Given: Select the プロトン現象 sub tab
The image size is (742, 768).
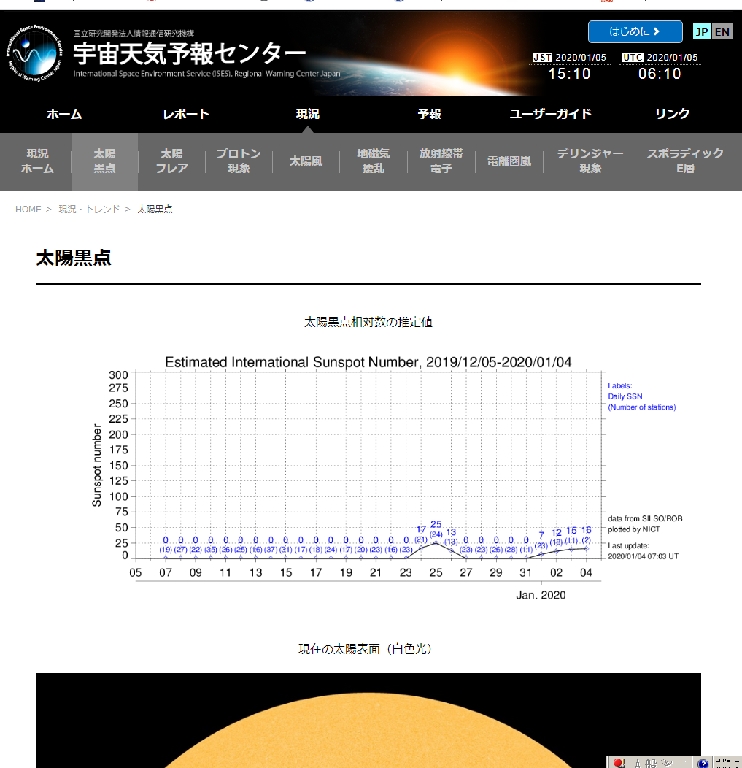Looking at the screenshot, I should coord(239,161).
